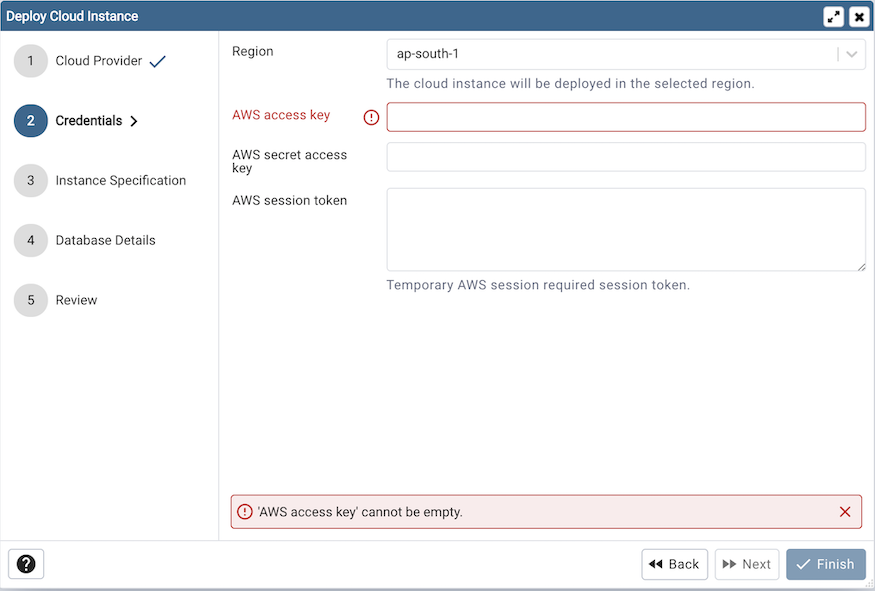The width and height of the screenshot is (875, 591).
Task: Click the expand dialog icon in the title bar
Action: (834, 16)
